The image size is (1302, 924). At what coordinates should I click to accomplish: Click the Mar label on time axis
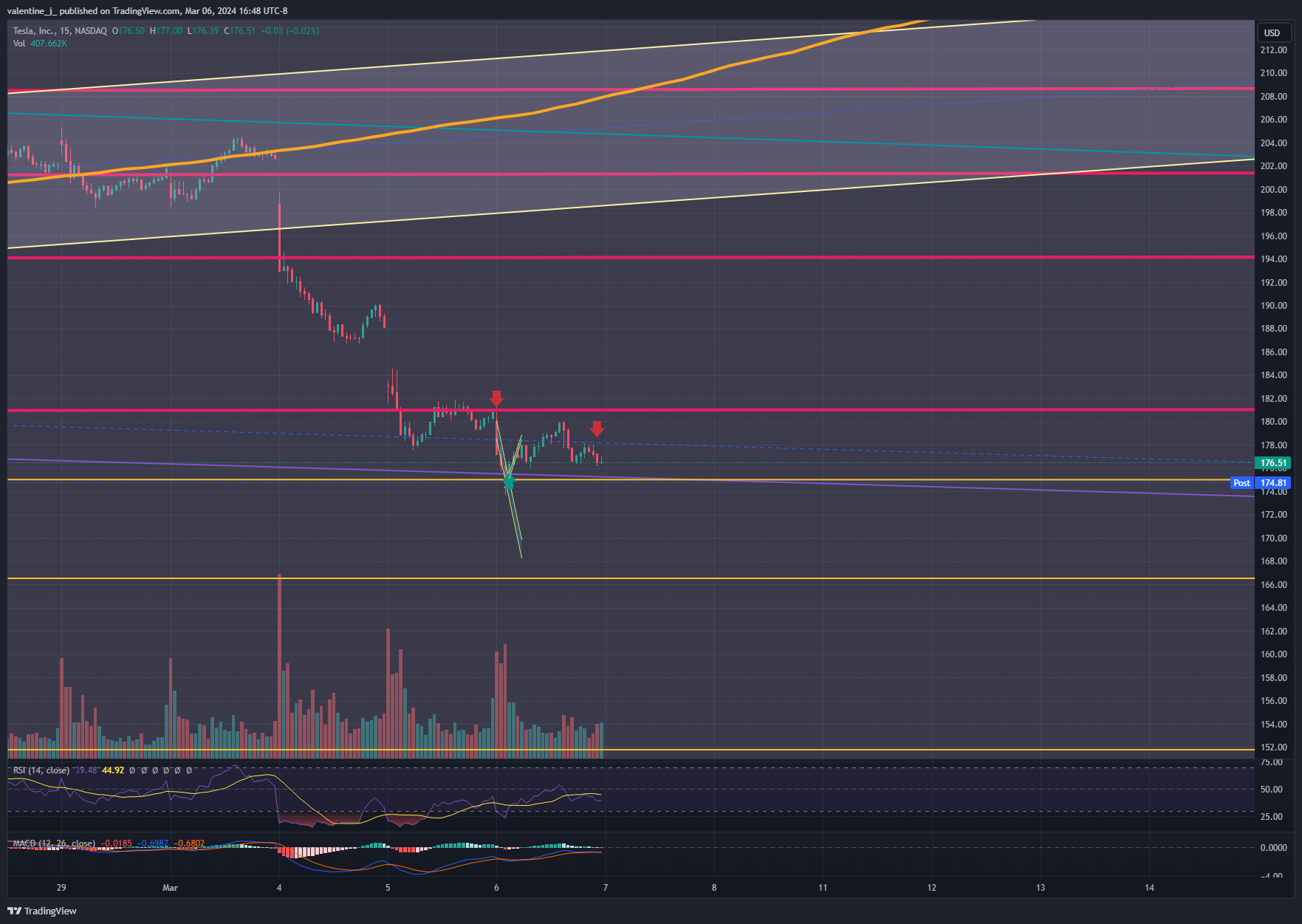click(171, 888)
